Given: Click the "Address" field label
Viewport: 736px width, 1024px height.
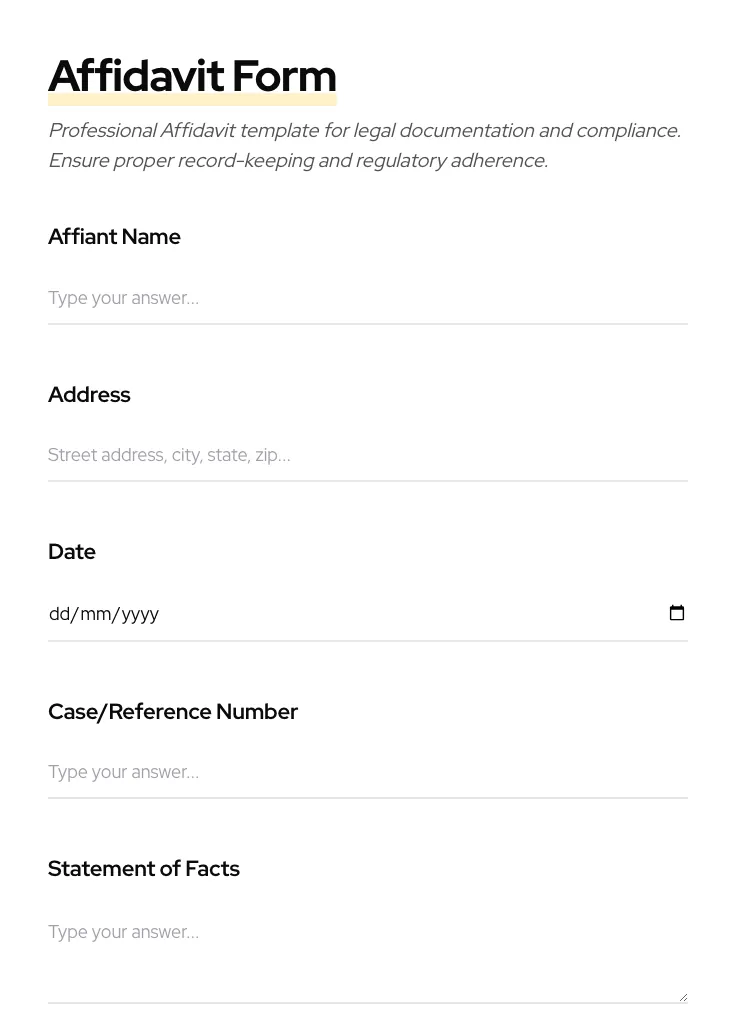Looking at the screenshot, I should pos(89,395).
